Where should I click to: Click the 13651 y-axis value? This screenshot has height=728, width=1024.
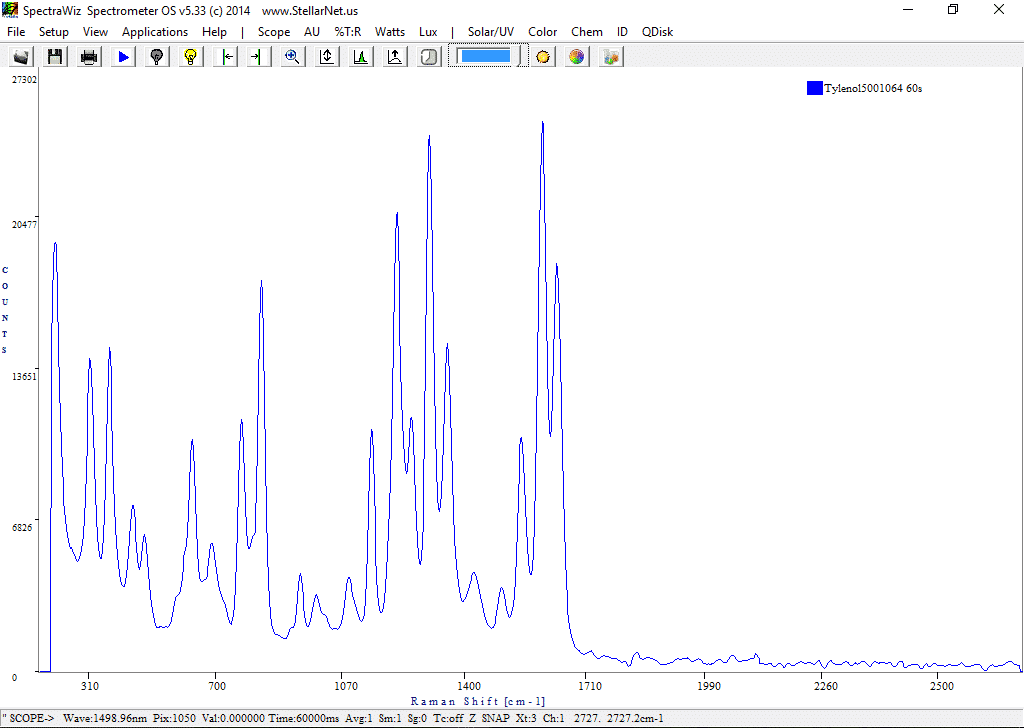point(25,377)
